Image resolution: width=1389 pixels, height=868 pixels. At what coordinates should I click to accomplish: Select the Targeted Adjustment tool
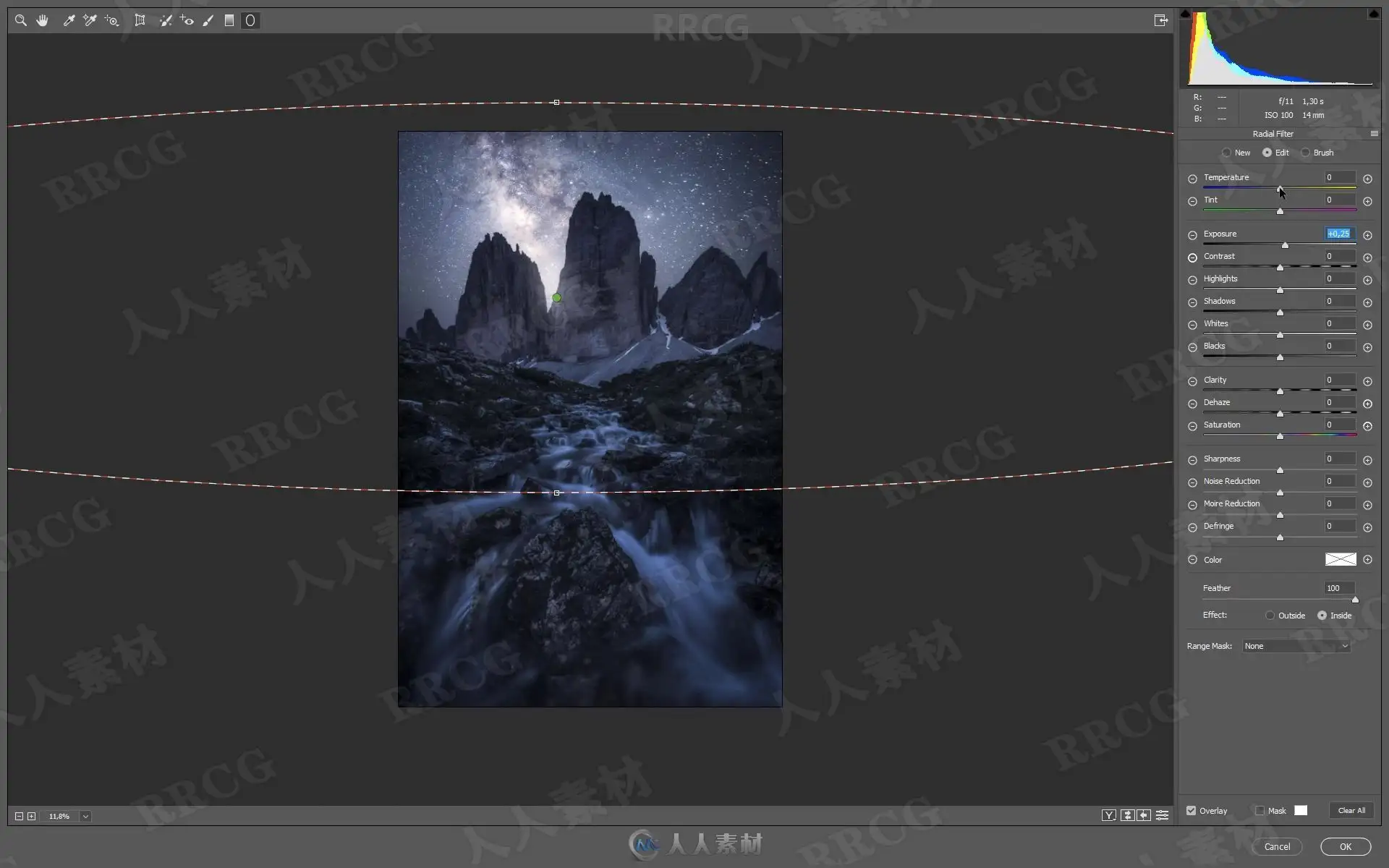pyautogui.click(x=111, y=21)
